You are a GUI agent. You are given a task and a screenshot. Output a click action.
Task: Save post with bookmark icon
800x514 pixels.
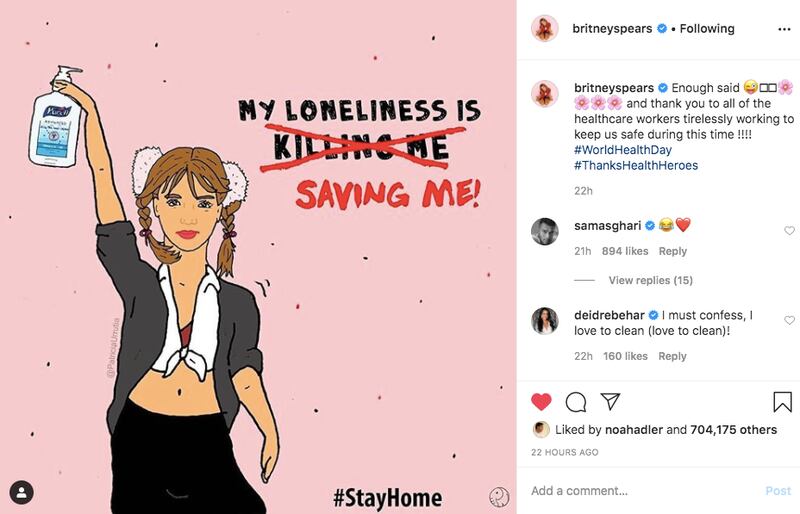pyautogui.click(x=782, y=402)
